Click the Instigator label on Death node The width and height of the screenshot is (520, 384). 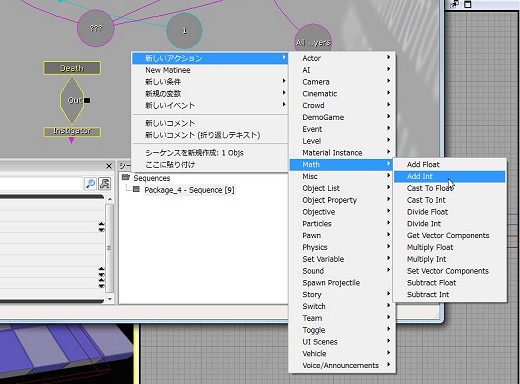pos(72,131)
